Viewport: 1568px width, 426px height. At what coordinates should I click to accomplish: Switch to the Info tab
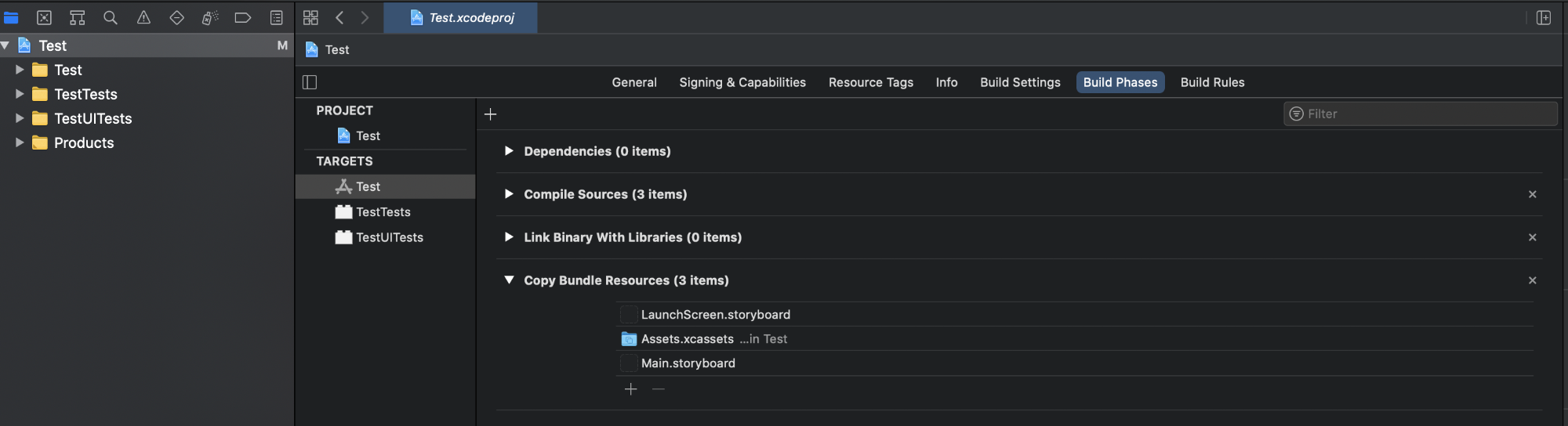(946, 82)
